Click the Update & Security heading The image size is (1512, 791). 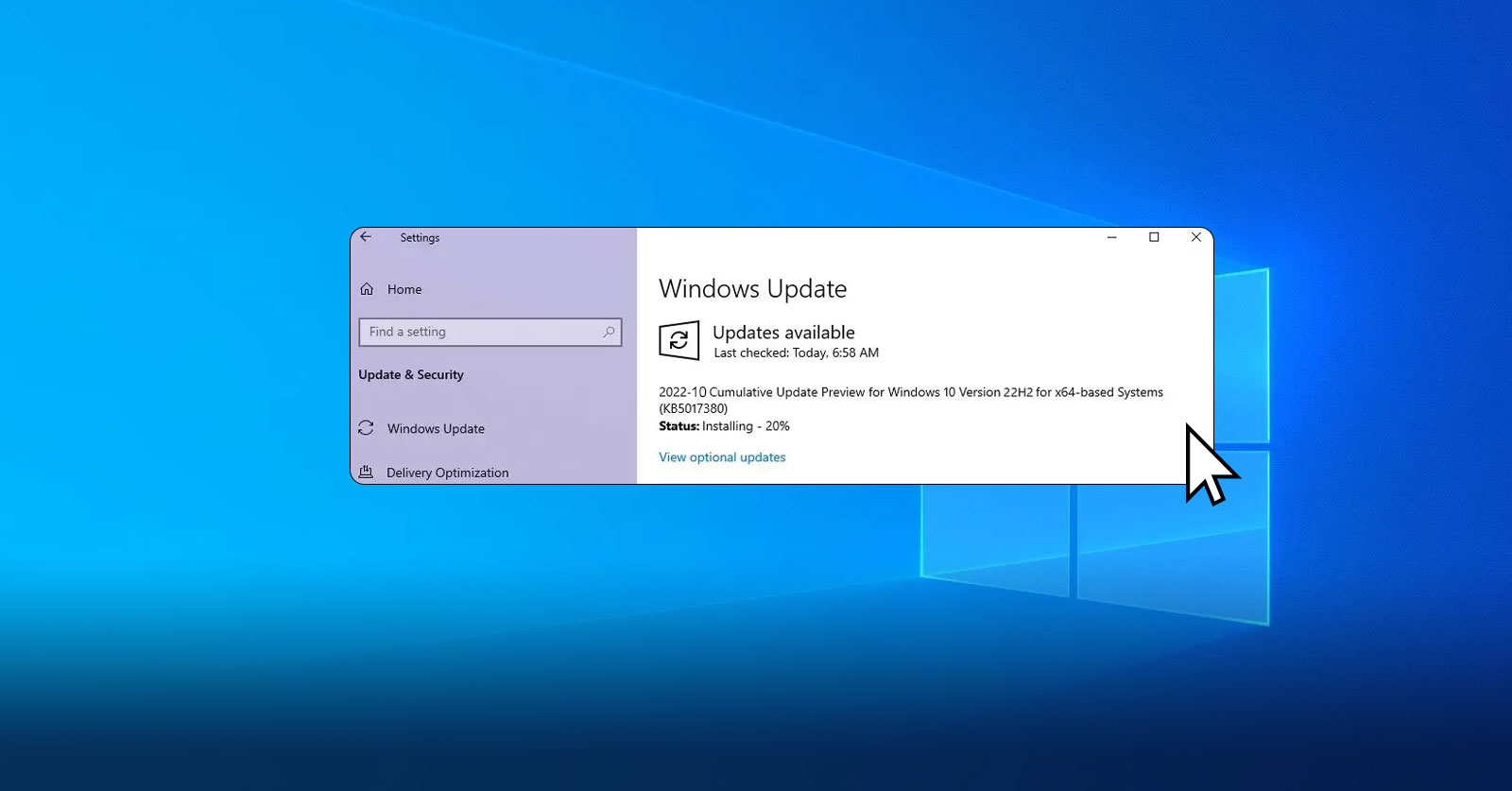click(411, 374)
